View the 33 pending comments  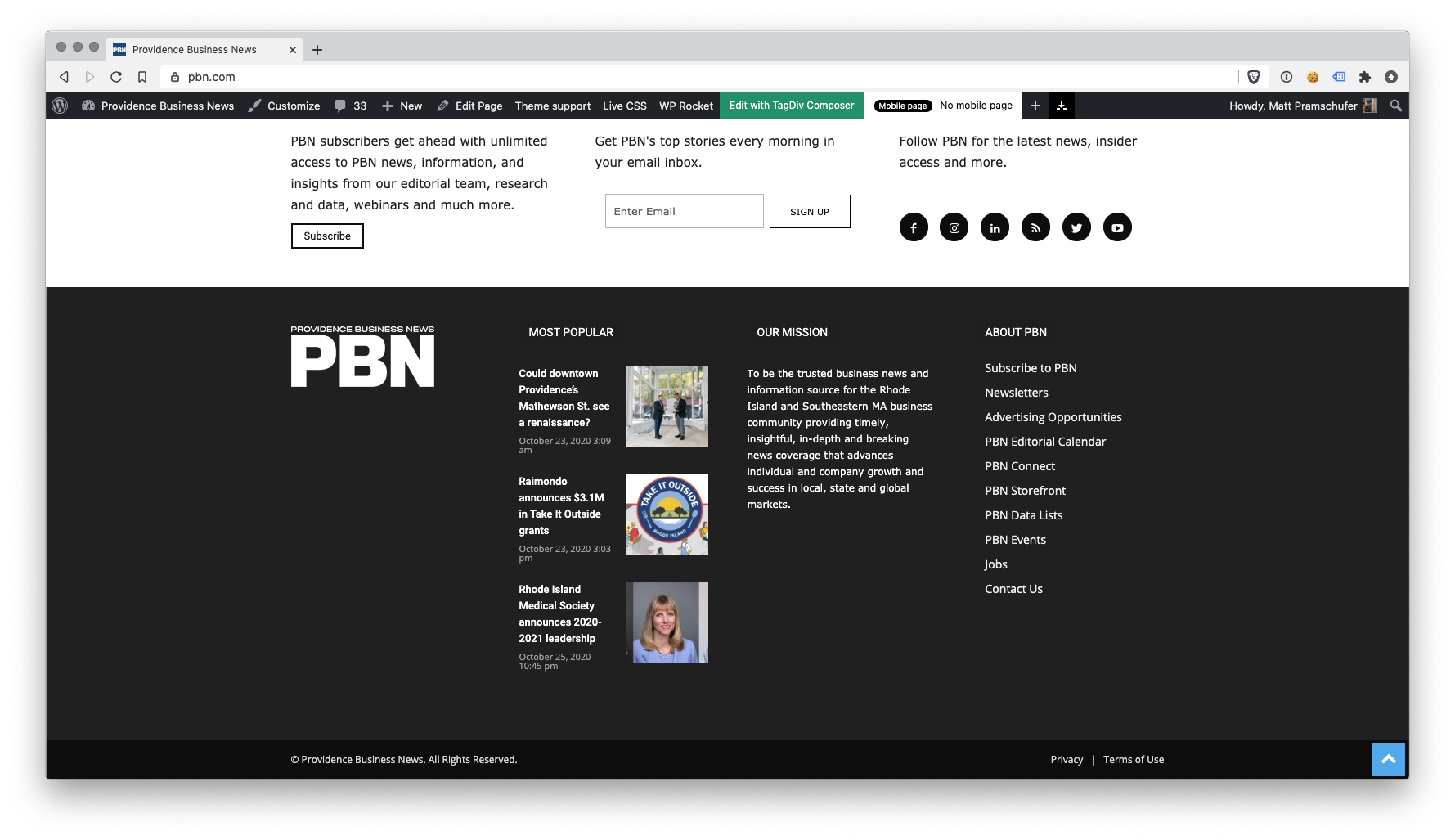[x=350, y=106]
